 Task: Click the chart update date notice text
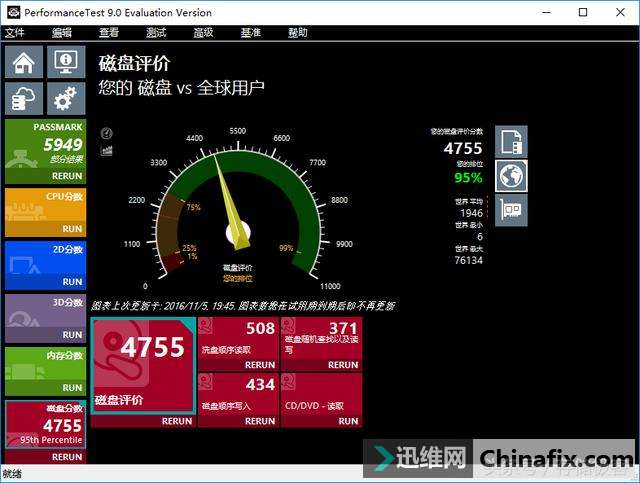(x=243, y=306)
